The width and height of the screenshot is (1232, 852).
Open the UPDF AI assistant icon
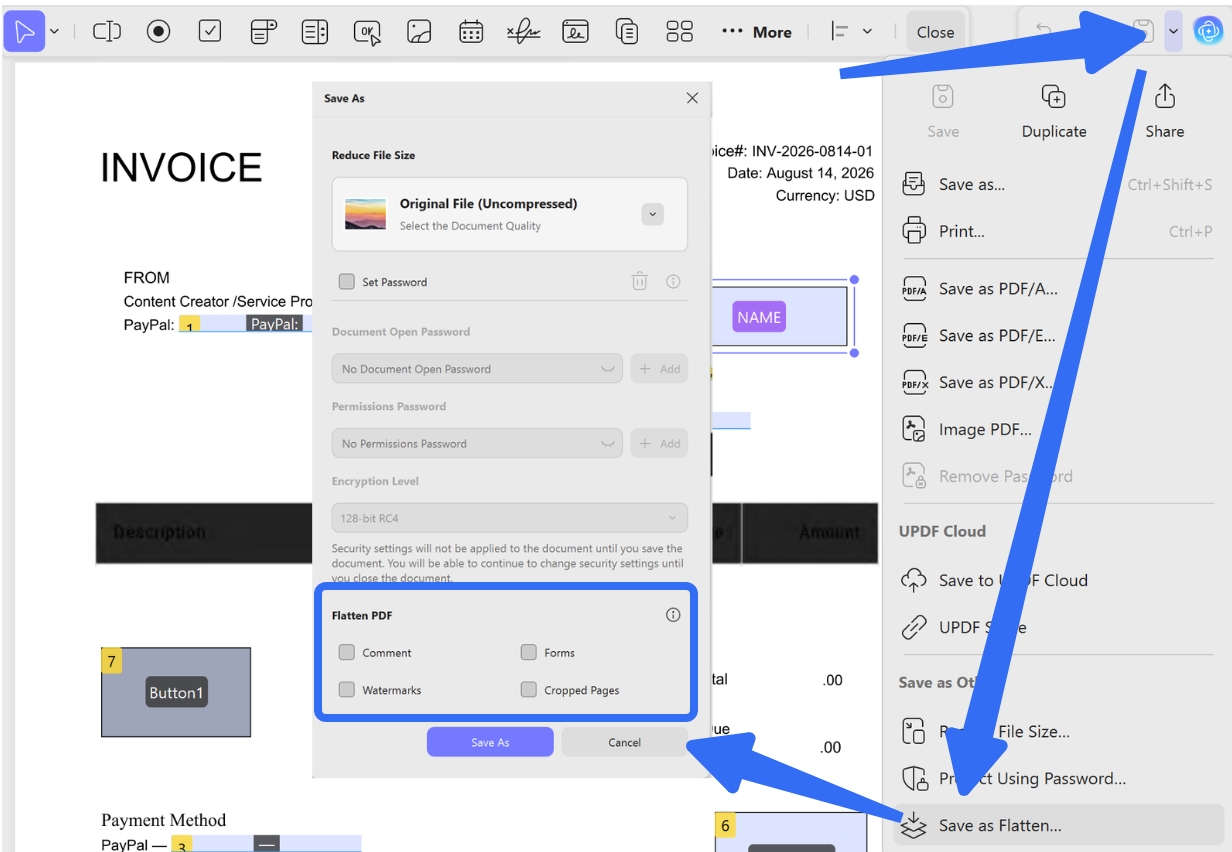point(1209,32)
